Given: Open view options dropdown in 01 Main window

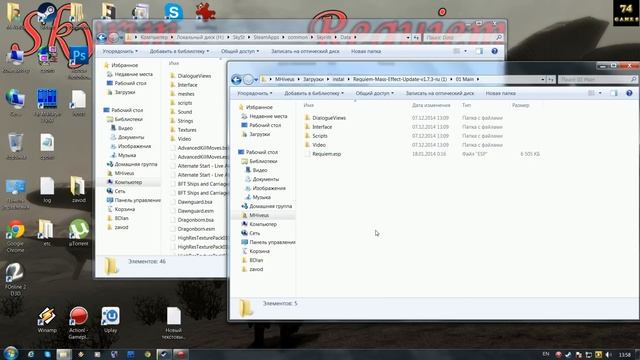Looking at the screenshot, I should (x=600, y=93).
